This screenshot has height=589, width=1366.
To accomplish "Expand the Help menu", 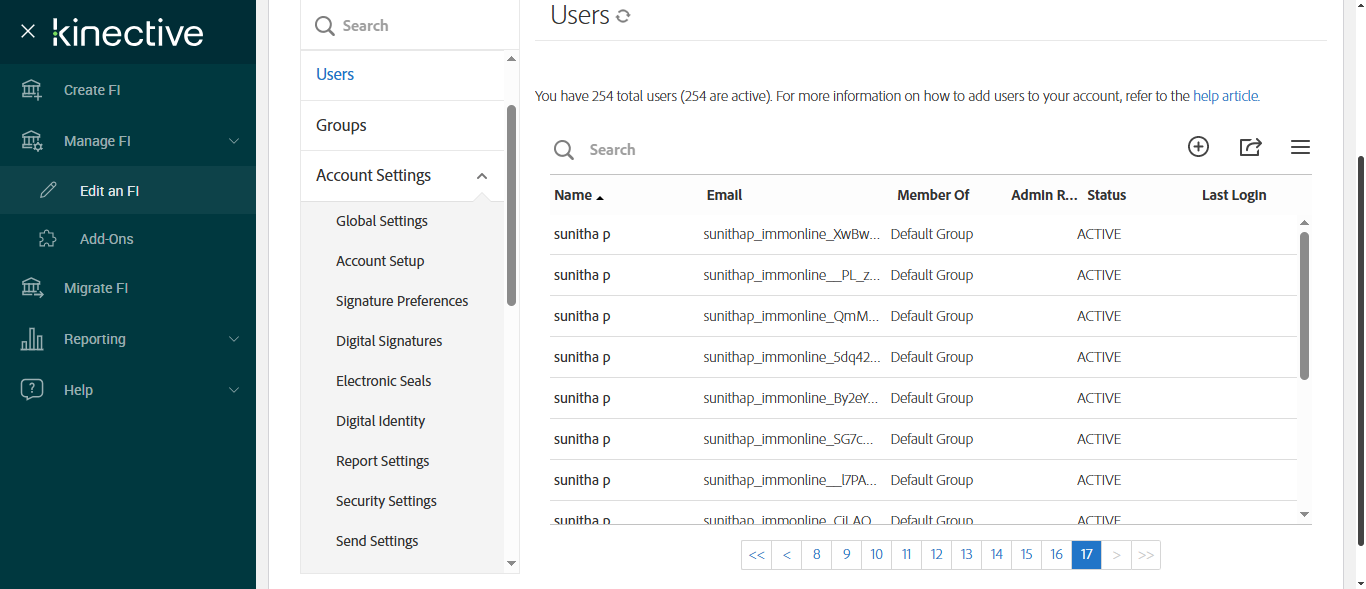I will tap(234, 390).
